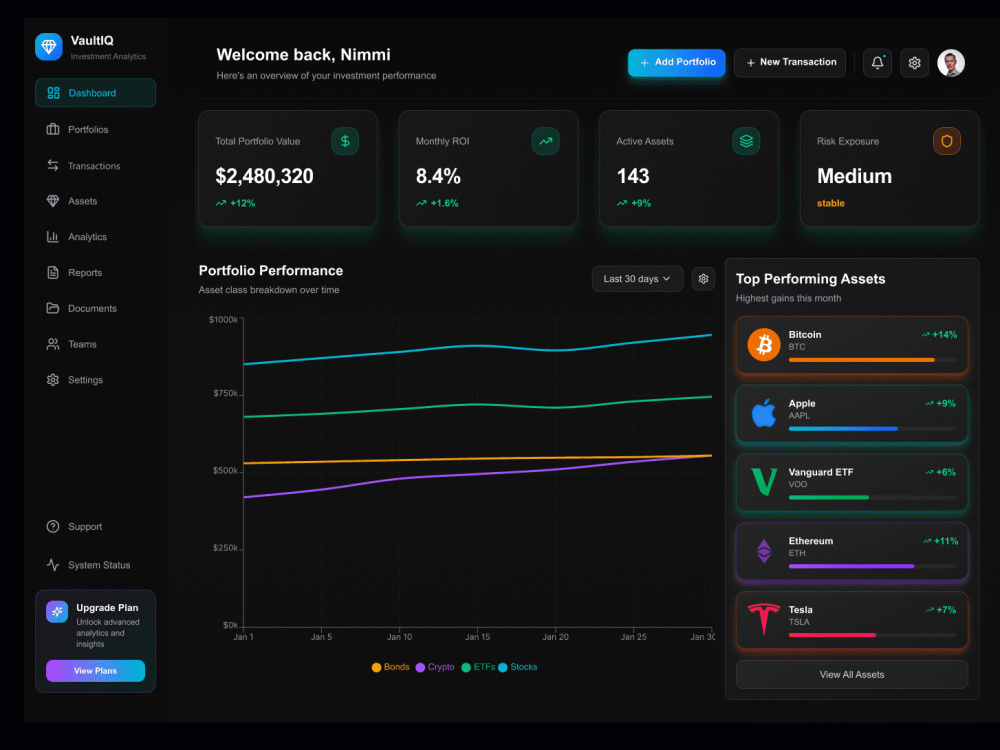Click the Add Portfolio button

point(677,62)
